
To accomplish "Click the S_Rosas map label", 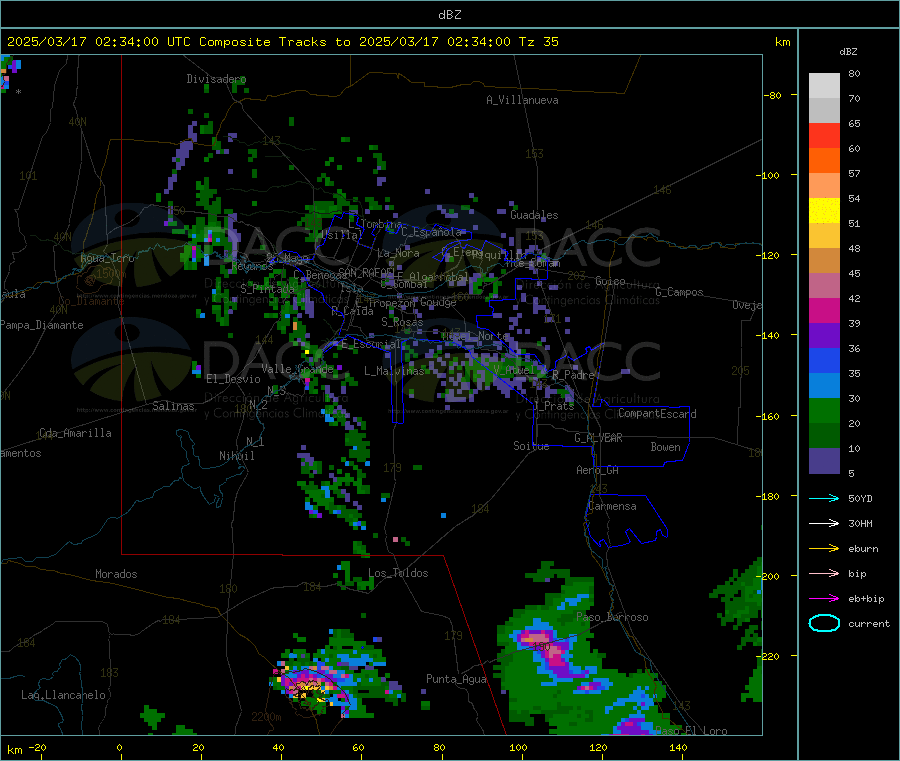I will (402, 323).
